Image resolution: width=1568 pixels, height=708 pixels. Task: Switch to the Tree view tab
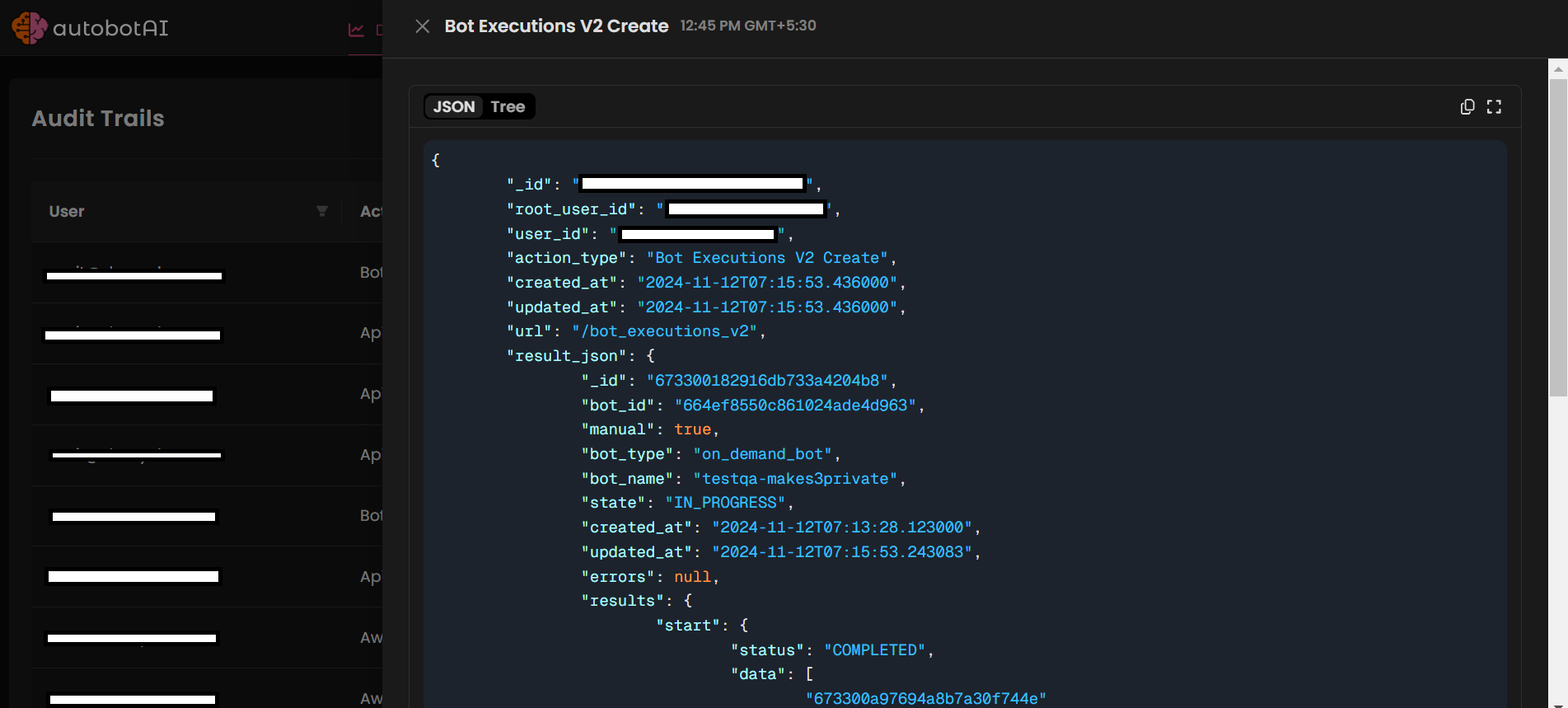pos(508,107)
